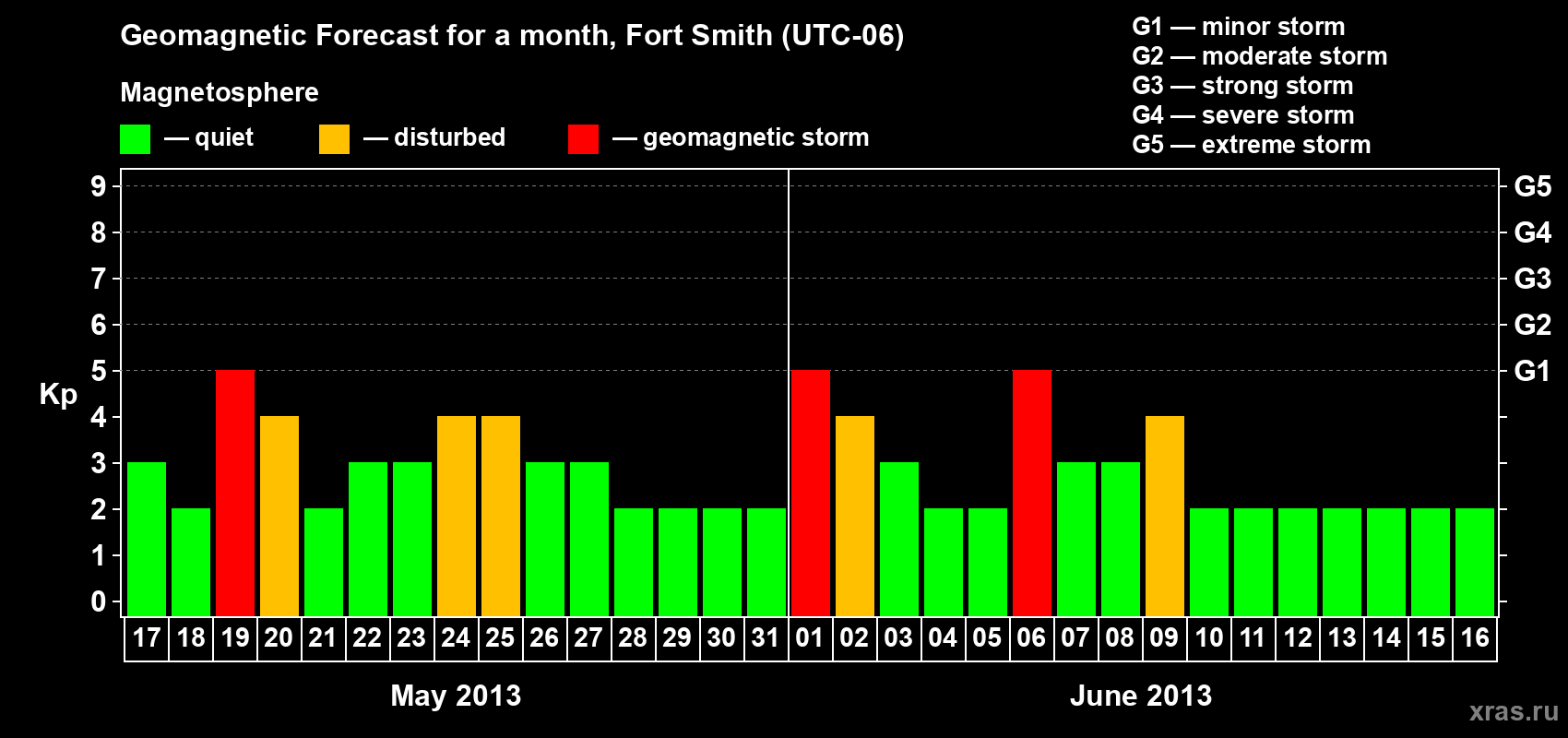Click the '— quiet' legend label
1568x738 pixels.
coord(208,137)
